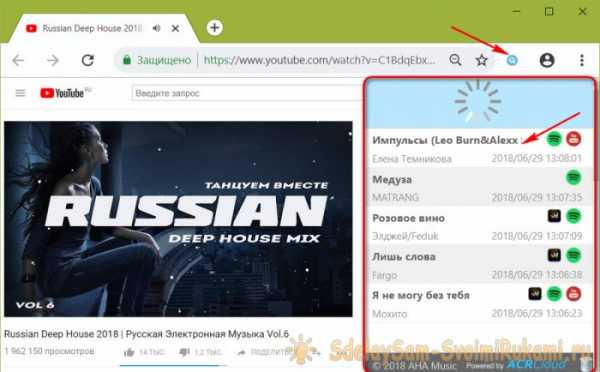Click the recognition spinner in AHA Music popup
Screen dimensions: 600x372
coord(477,101)
